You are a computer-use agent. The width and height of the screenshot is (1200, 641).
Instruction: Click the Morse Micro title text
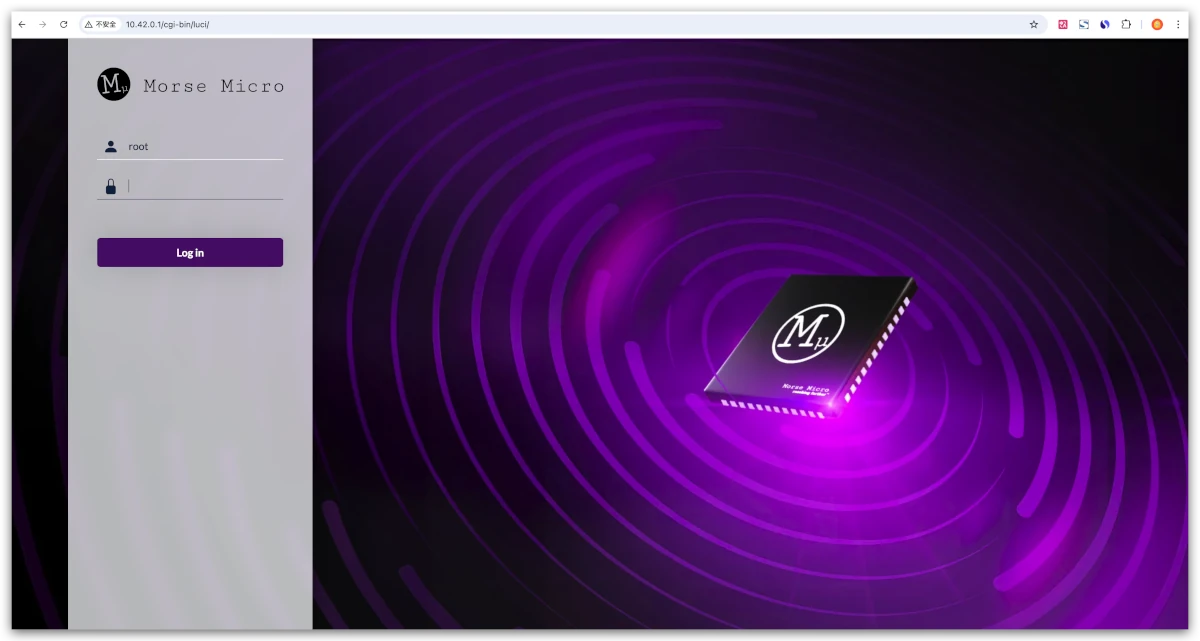click(214, 86)
